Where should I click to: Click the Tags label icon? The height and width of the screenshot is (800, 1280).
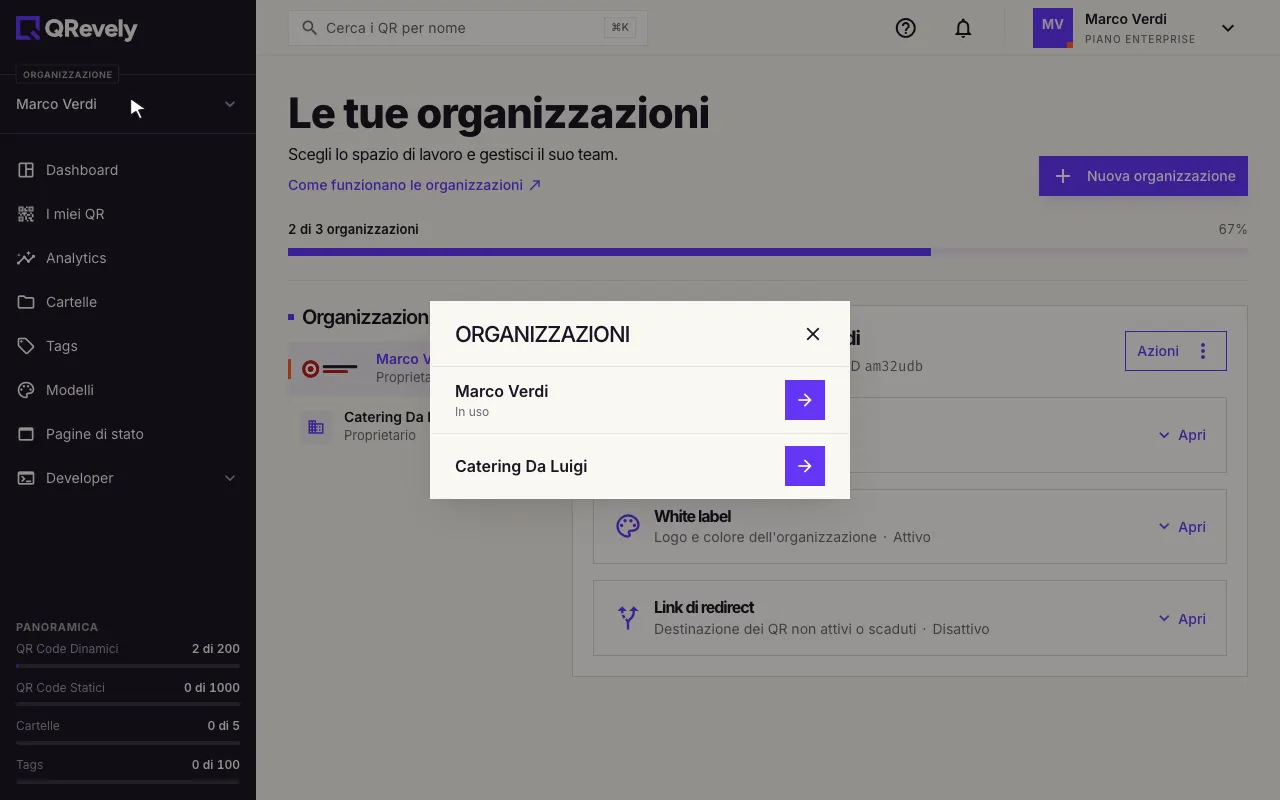26,346
